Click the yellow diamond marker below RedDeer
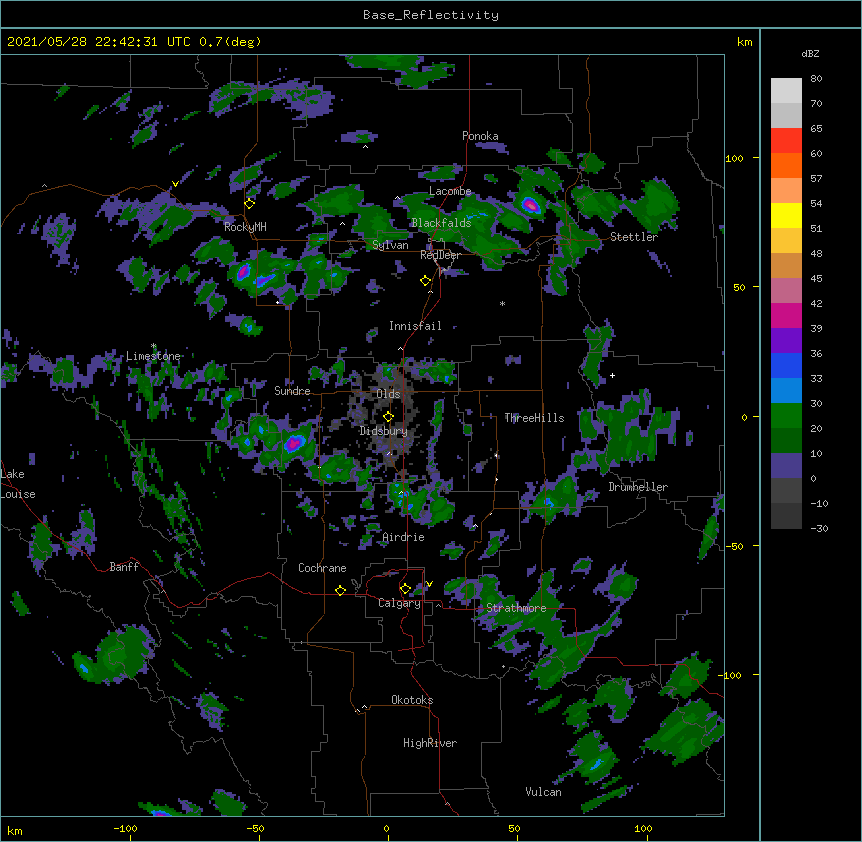Screen dimensions: 862x842 426,281
